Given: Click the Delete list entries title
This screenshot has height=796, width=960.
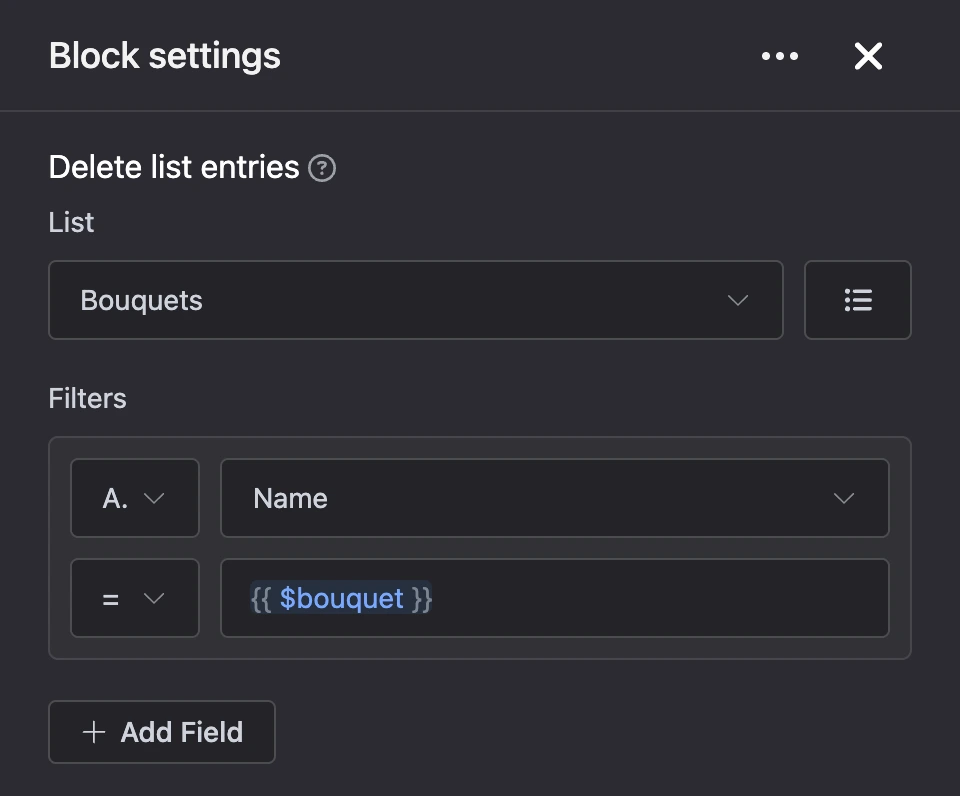Looking at the screenshot, I should (174, 167).
